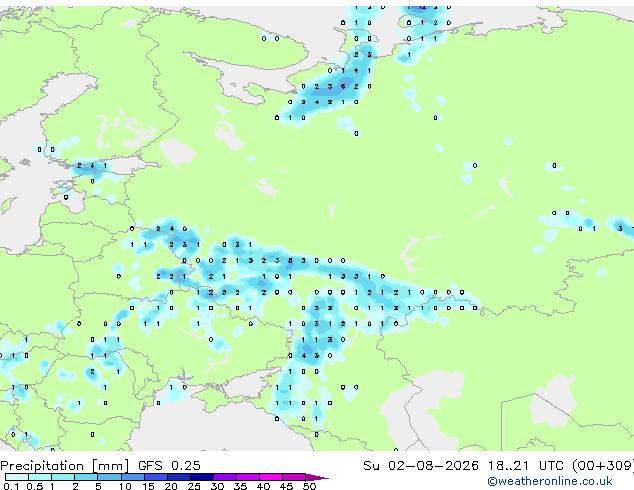The image size is (634, 490).
Task: Select the 25–30 mm dark blue swatch
Action: (x=201, y=477)
